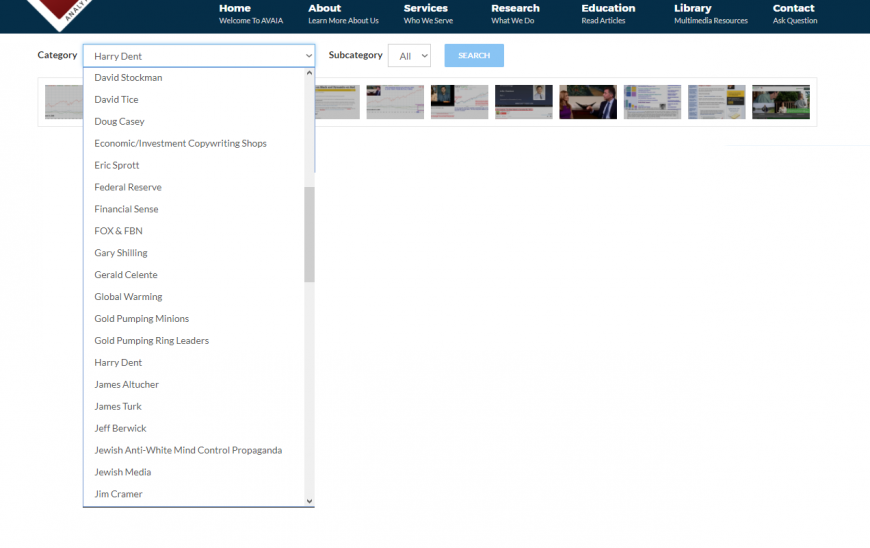870x548 pixels.
Task: Click the category list scrollbar thumb
Action: tap(309, 234)
